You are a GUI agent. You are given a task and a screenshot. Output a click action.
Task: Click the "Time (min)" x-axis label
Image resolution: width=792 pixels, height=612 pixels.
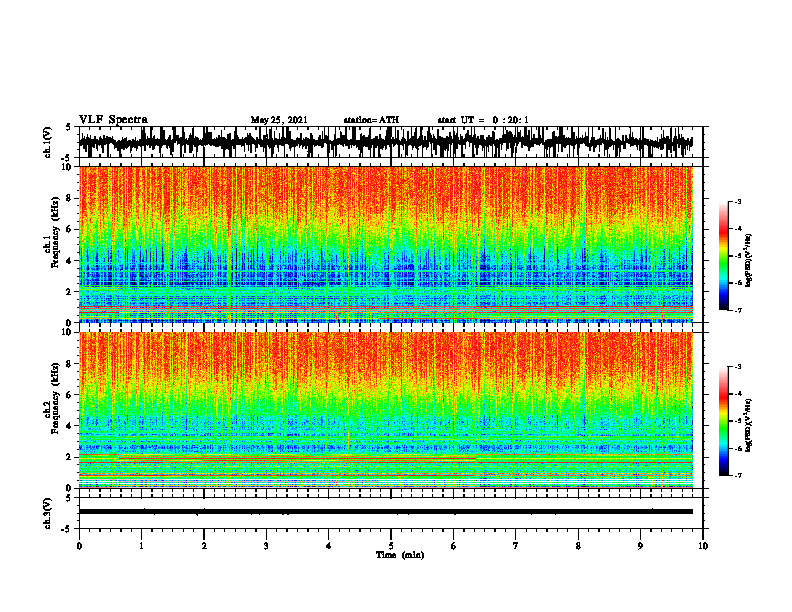click(x=400, y=555)
